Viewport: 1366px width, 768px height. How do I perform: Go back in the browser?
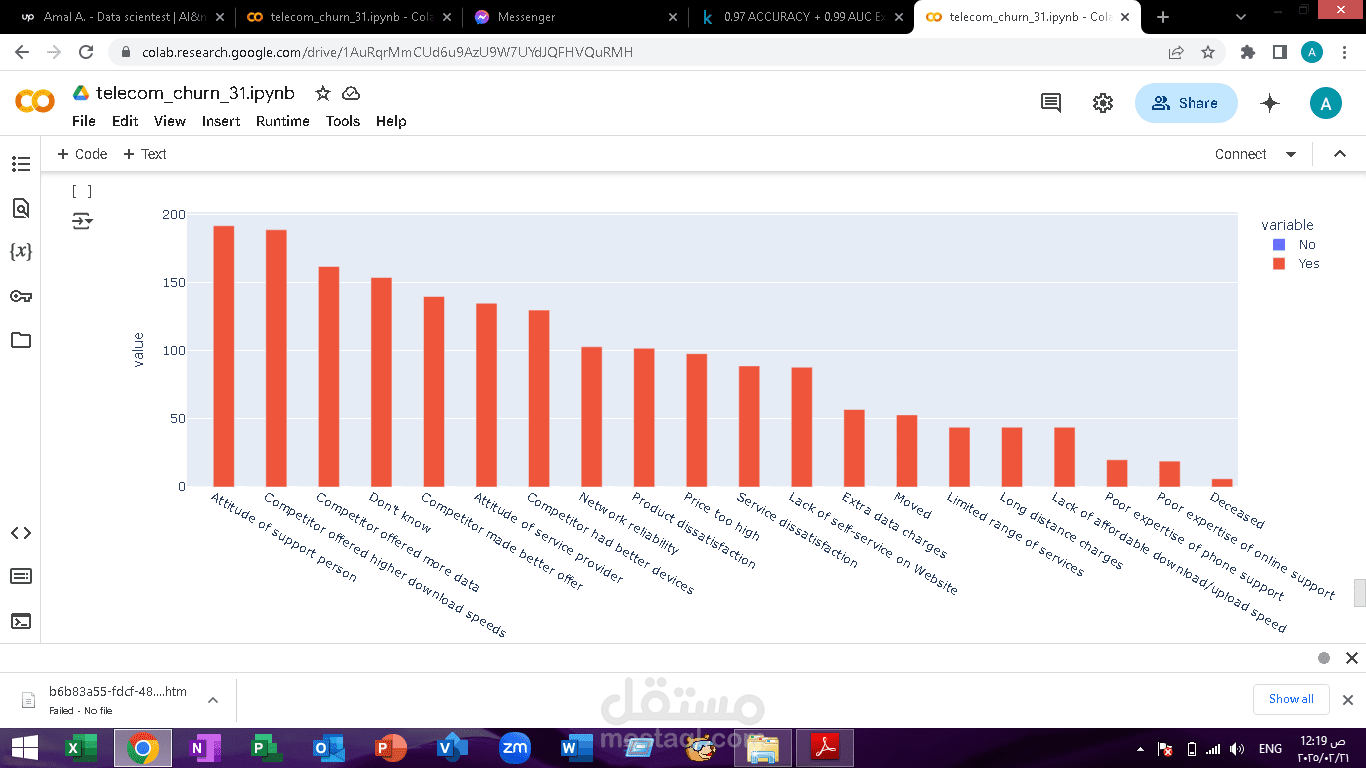[22, 52]
